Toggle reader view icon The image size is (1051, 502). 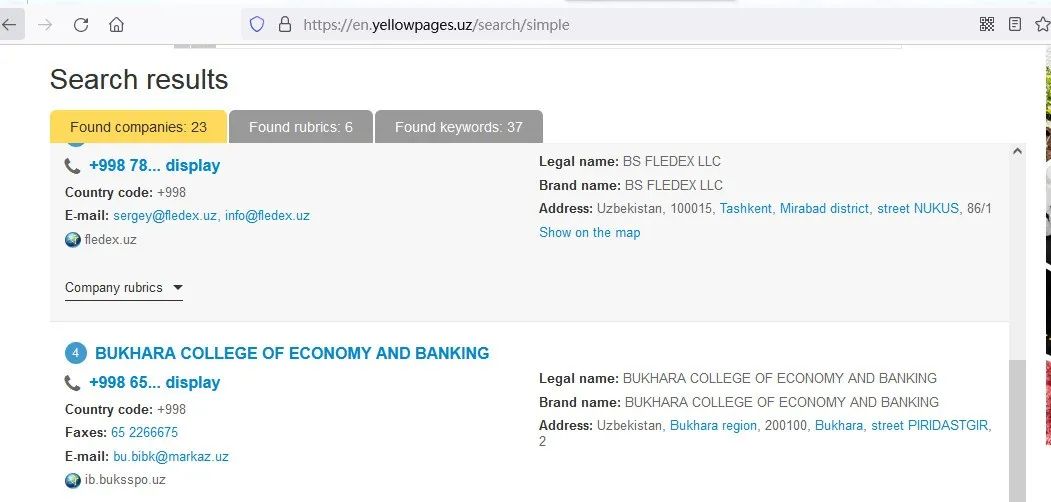pyautogui.click(x=1015, y=25)
